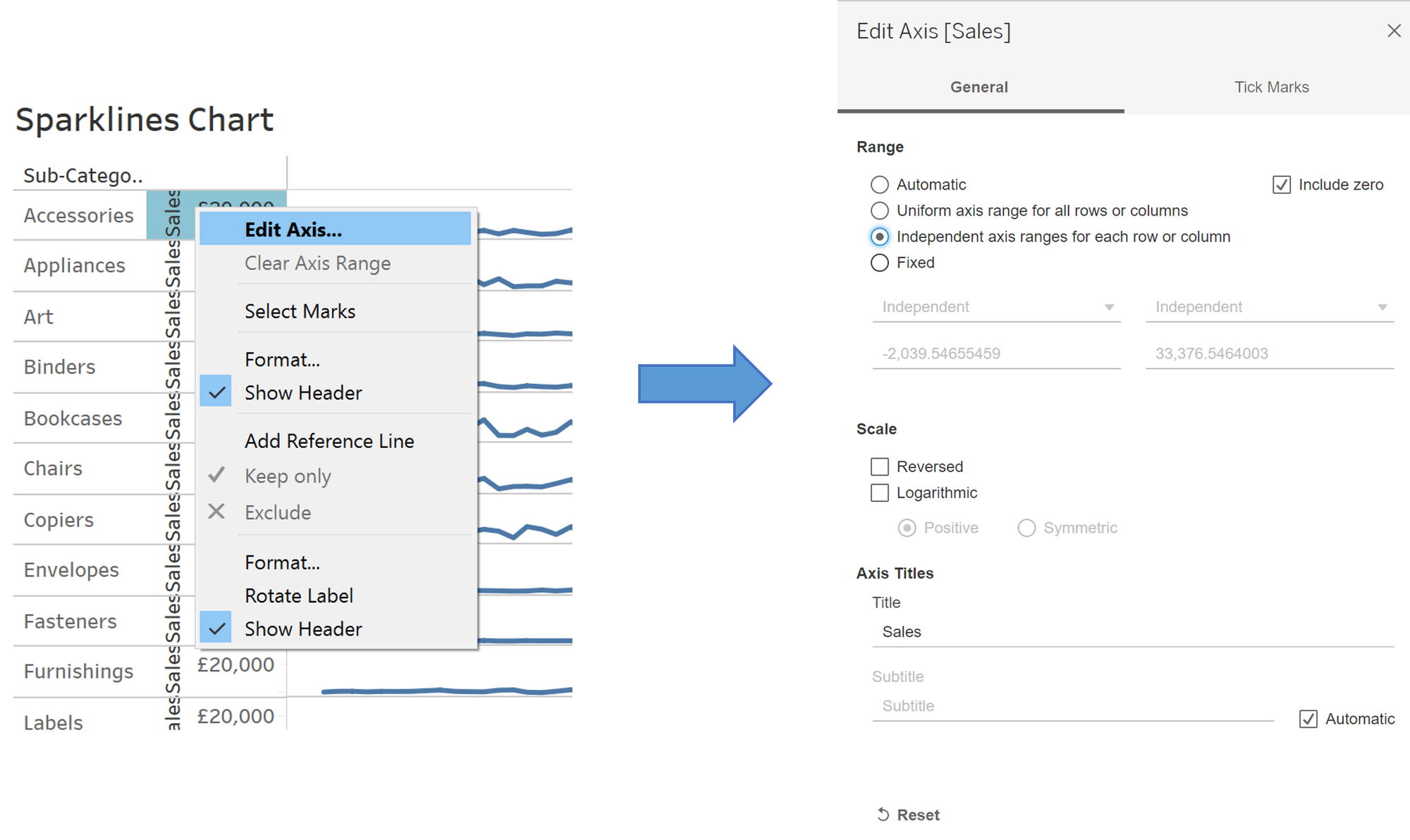Open the left Independent dropdown
Screen dimensions: 1410x840
pos(996,307)
